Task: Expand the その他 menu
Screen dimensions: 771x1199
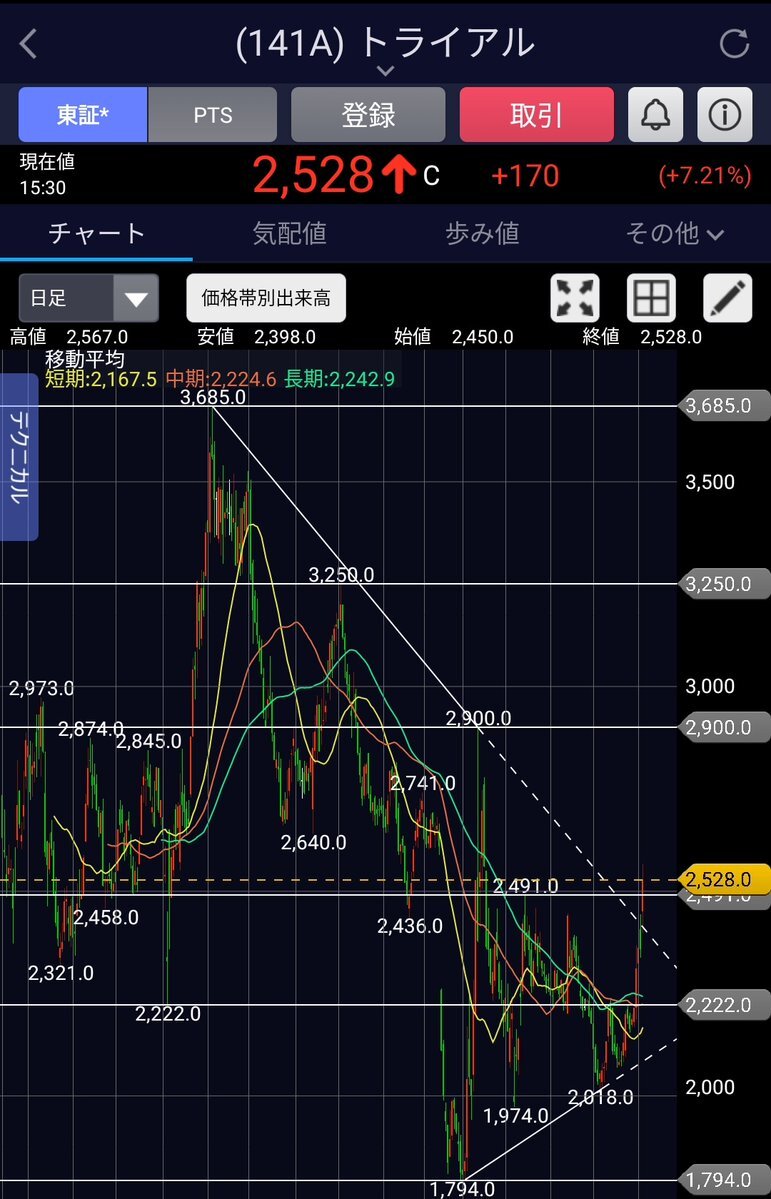Action: pos(674,233)
